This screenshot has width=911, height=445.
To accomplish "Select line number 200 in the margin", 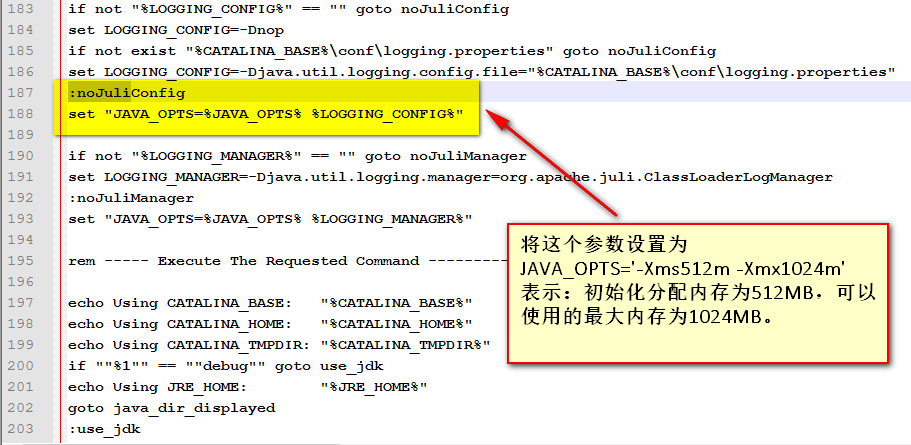I will click(x=21, y=366).
